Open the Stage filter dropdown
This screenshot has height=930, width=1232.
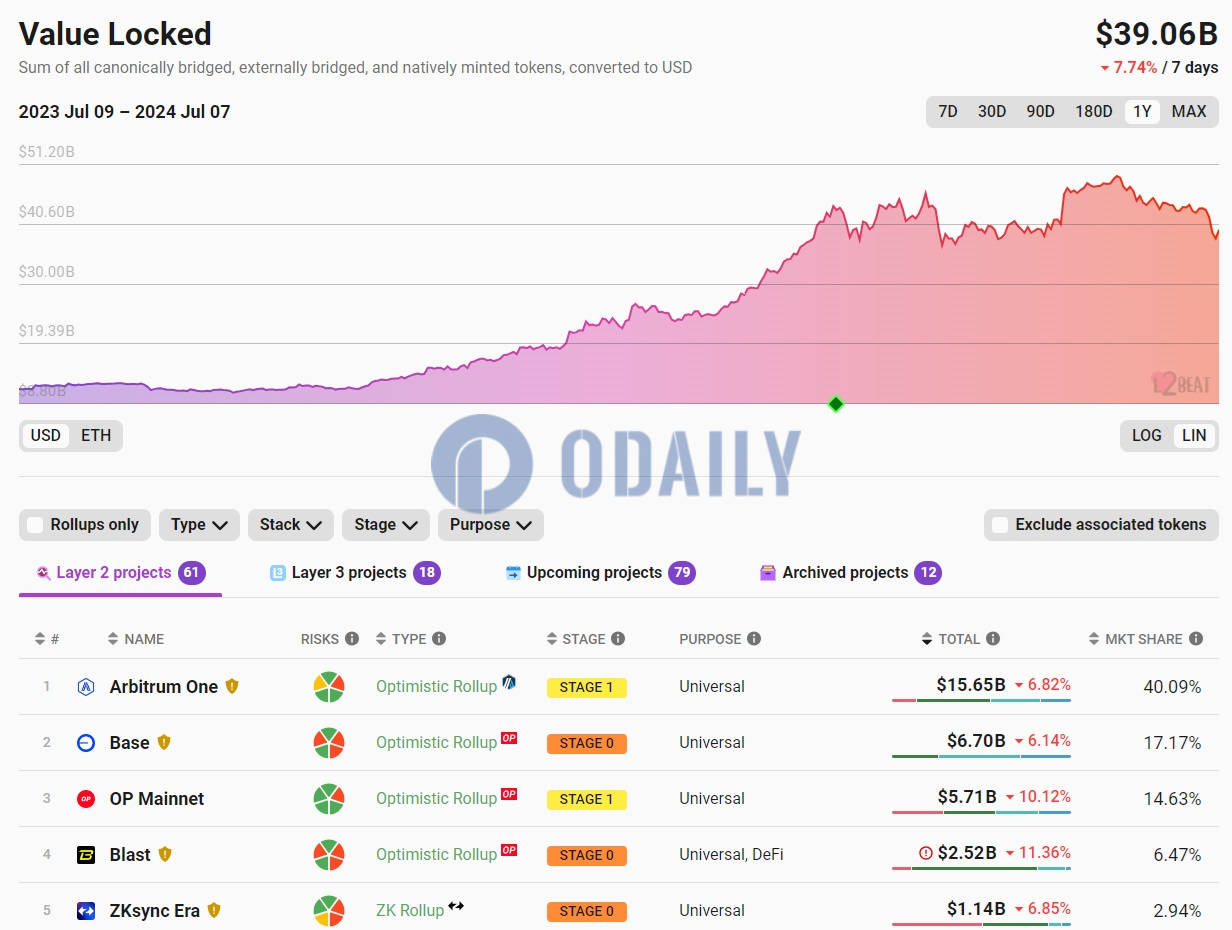[386, 525]
